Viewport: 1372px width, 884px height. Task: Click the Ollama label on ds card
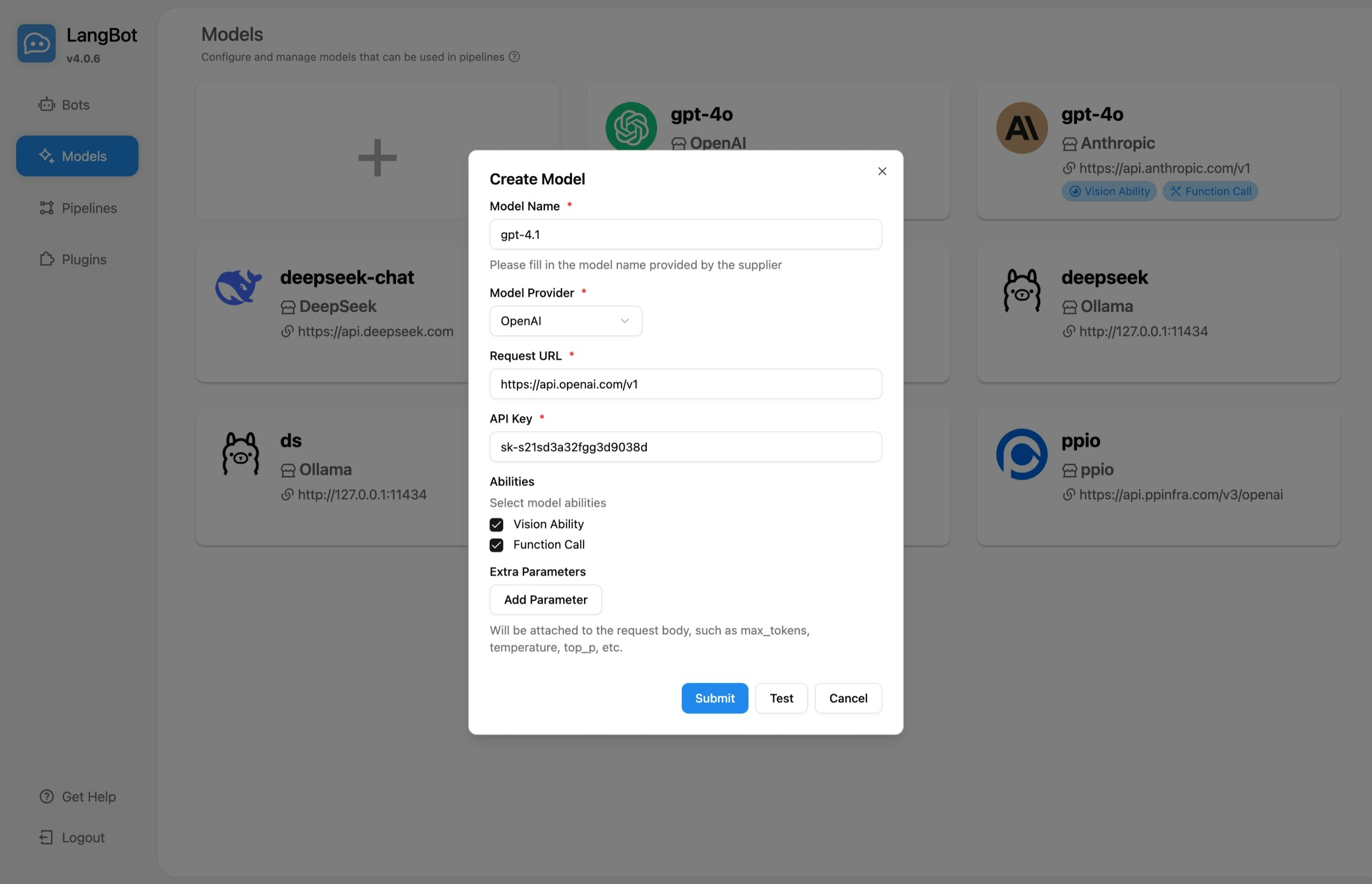tap(325, 469)
